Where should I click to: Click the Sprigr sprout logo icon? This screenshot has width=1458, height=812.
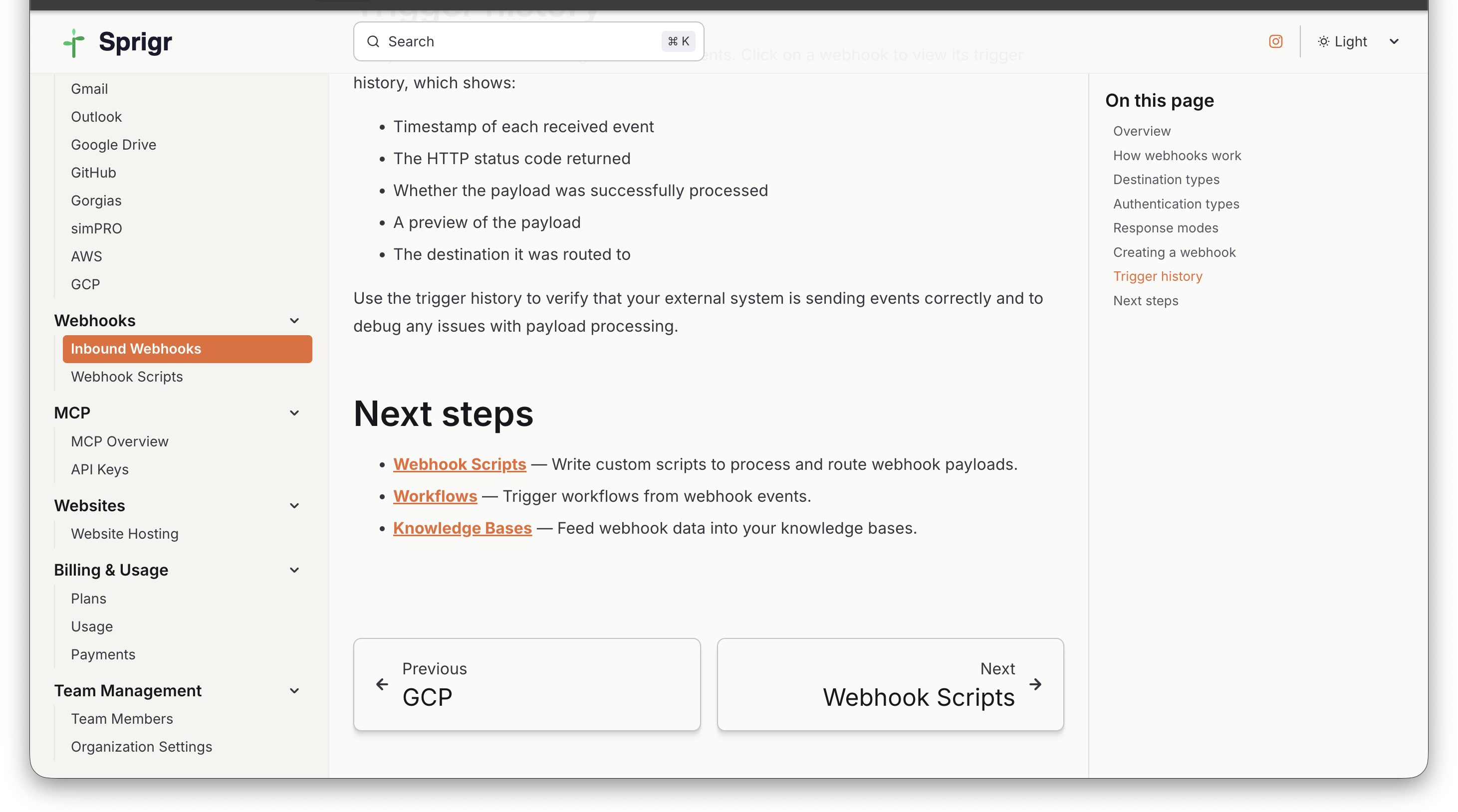[73, 42]
